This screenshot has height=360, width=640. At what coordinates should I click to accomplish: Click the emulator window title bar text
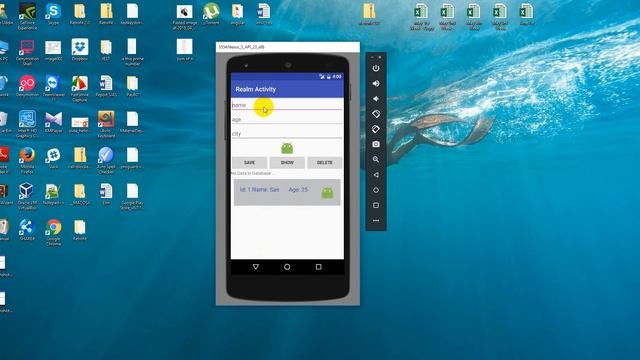click(242, 47)
